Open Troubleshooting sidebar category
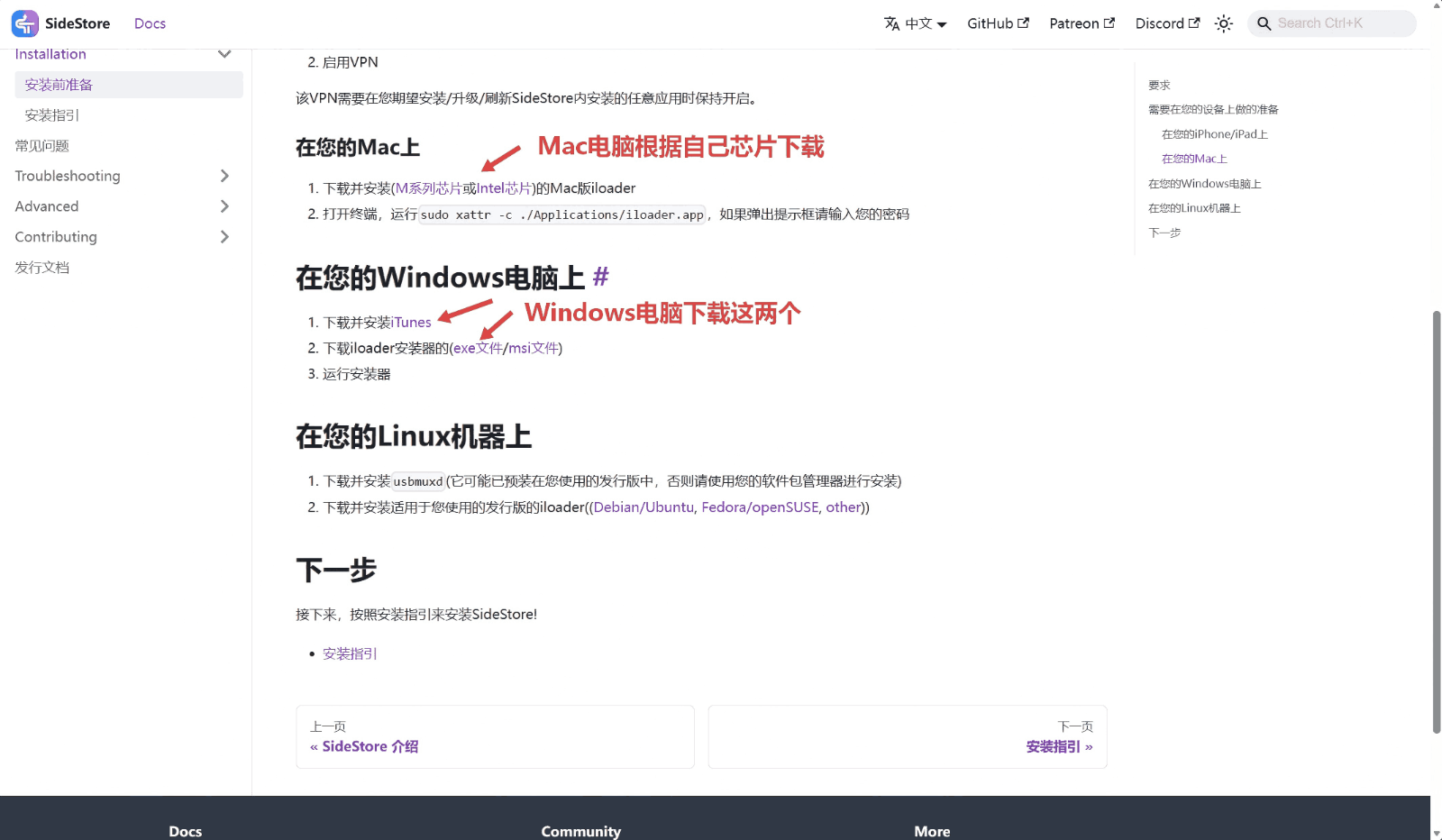The width and height of the screenshot is (1442, 840). point(68,176)
